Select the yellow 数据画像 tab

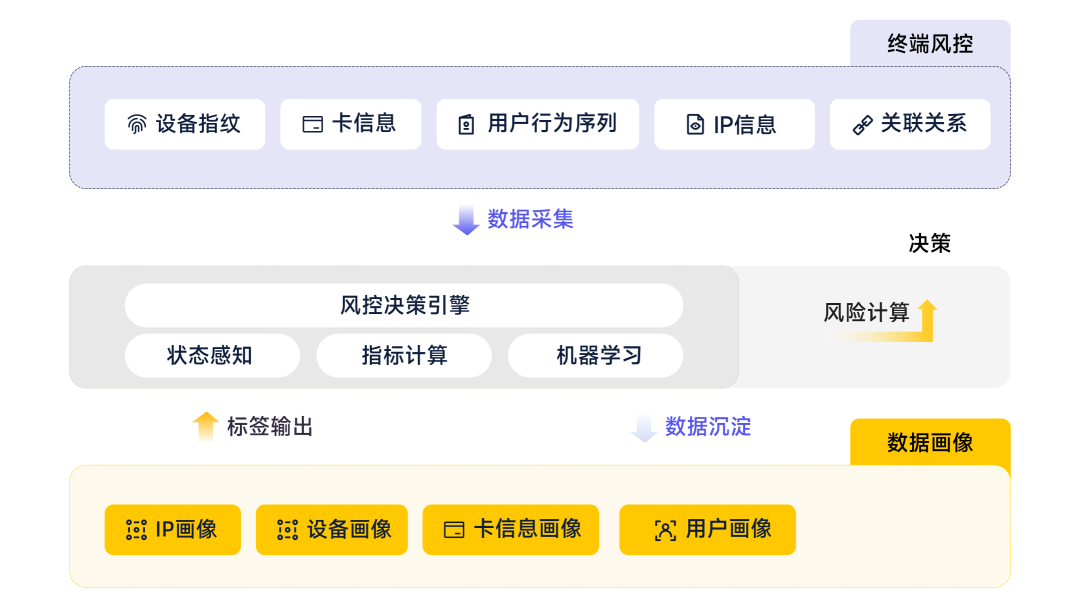point(930,442)
